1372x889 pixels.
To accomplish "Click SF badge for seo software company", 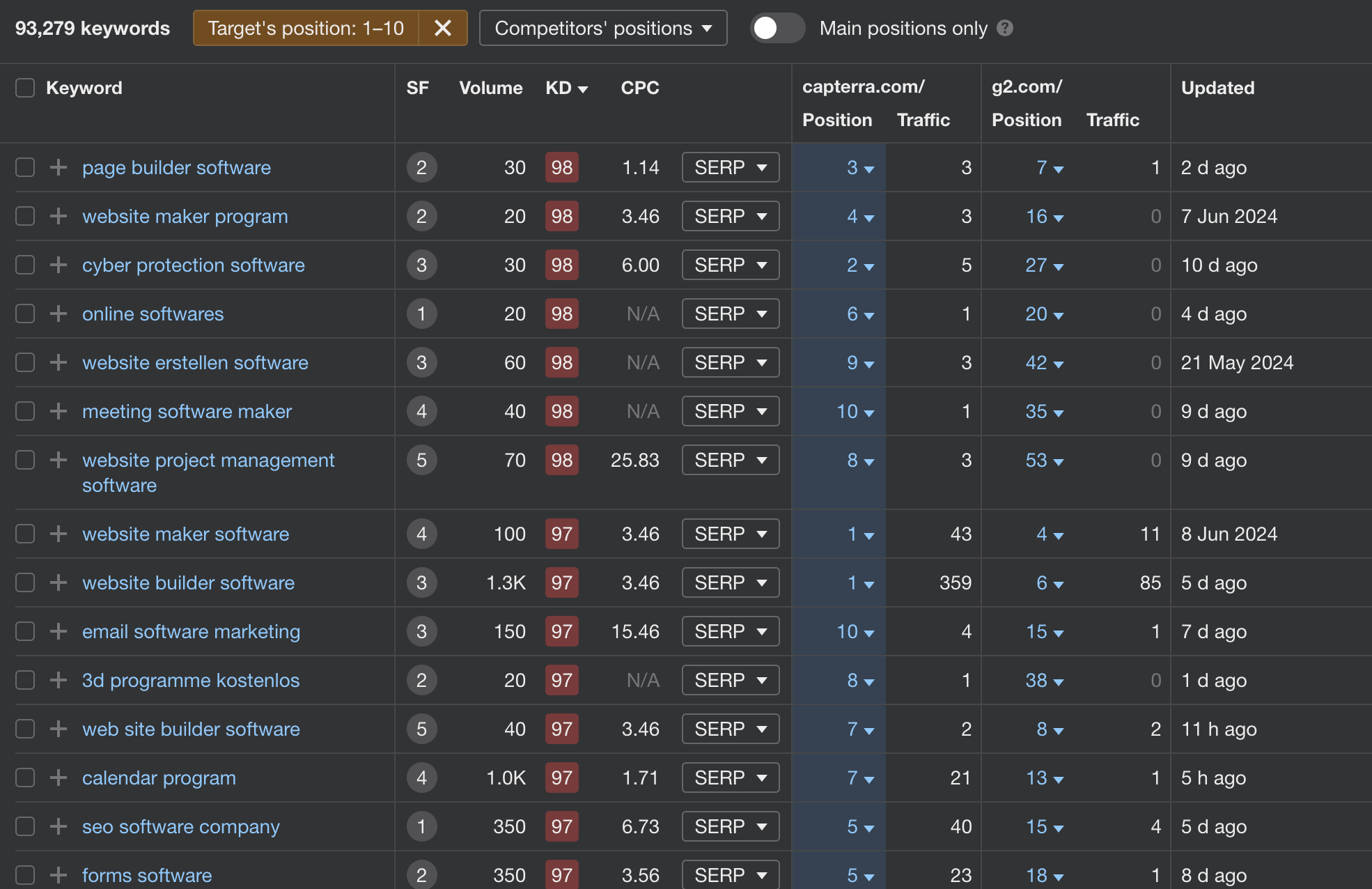I will [x=421, y=826].
